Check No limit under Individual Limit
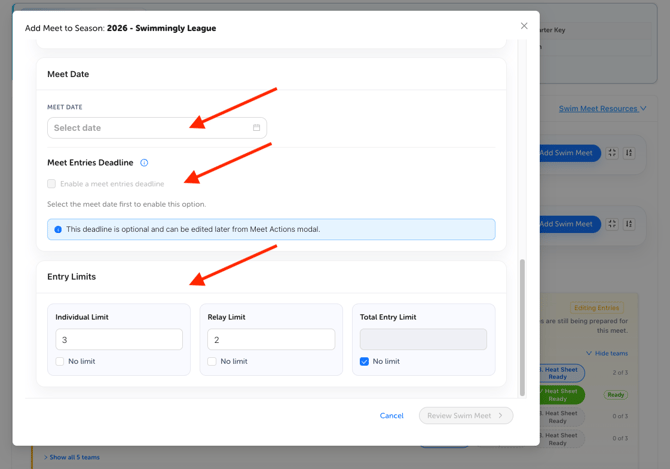The image size is (670, 469). click(60, 361)
